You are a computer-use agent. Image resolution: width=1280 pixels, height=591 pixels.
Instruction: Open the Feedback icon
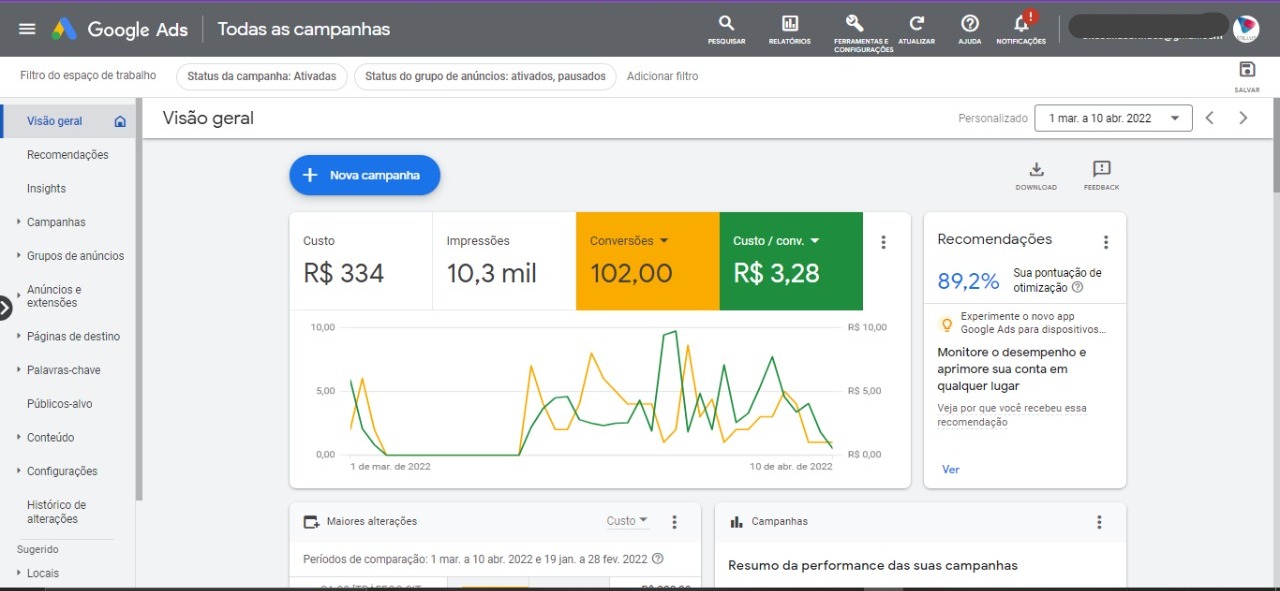click(x=1101, y=170)
